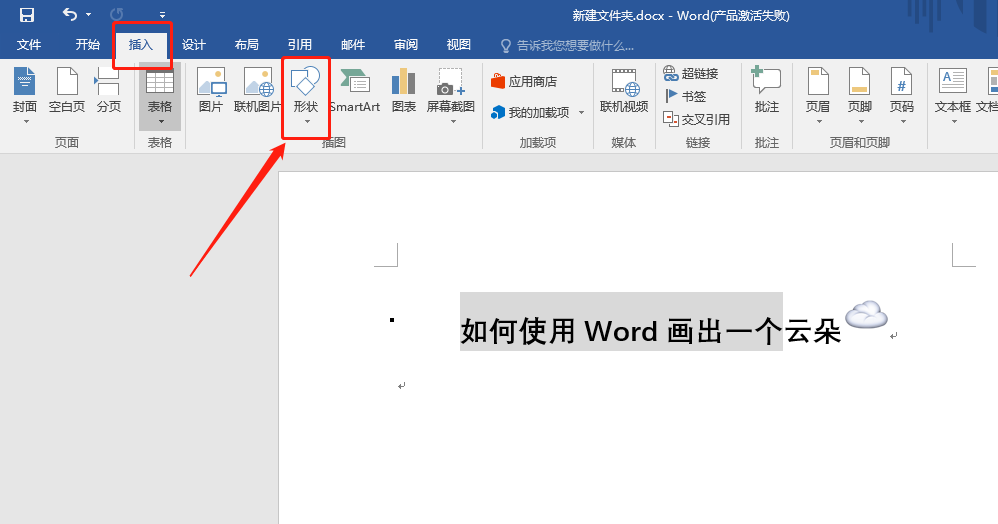Open 应用商店 add-in store
The image size is (998, 524).
(524, 81)
